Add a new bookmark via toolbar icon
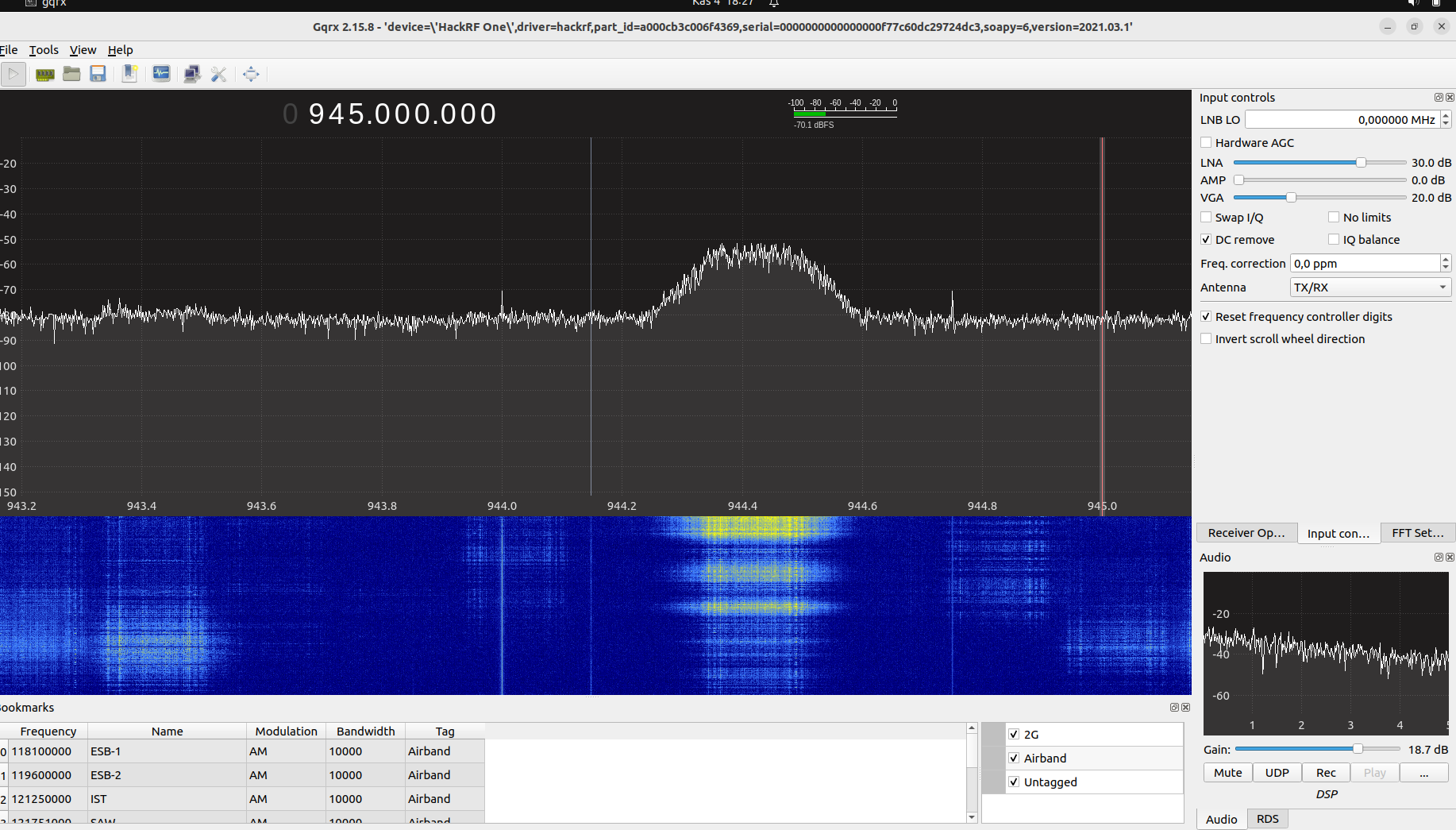Viewport: 1456px width, 830px height. pos(129,74)
